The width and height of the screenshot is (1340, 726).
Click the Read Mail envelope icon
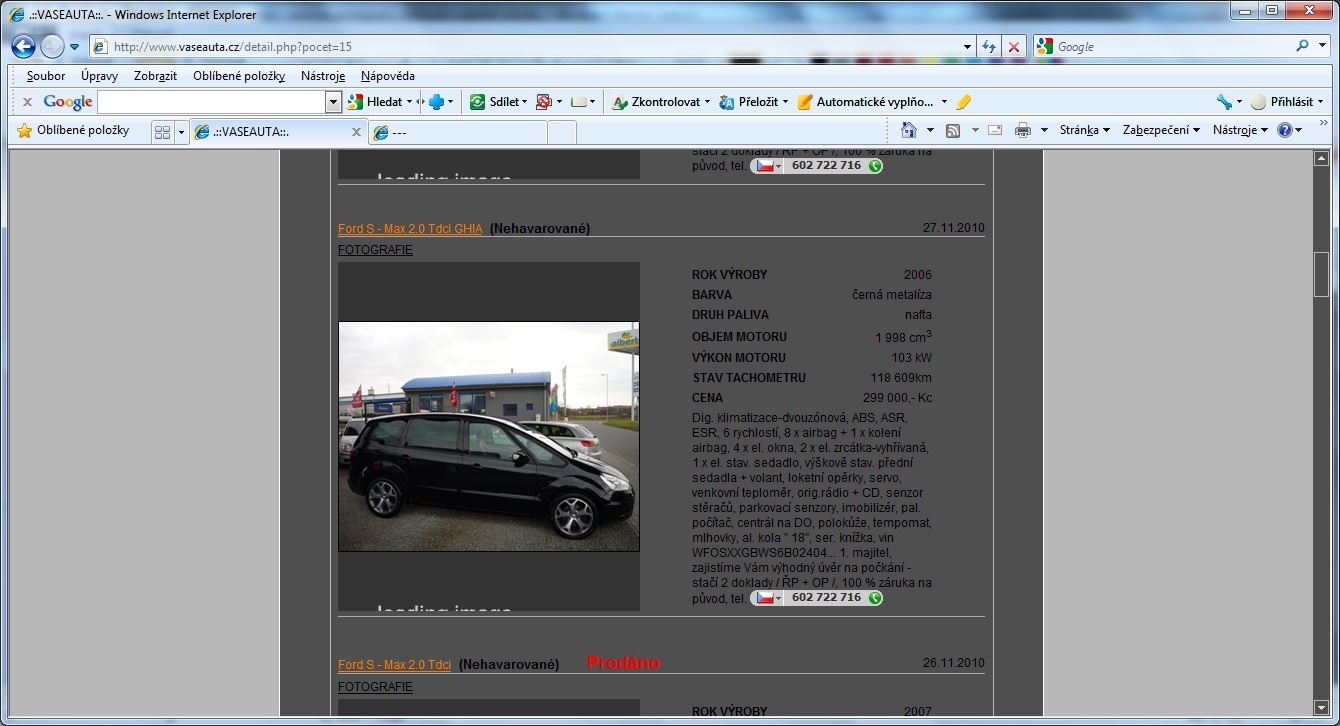(x=995, y=130)
